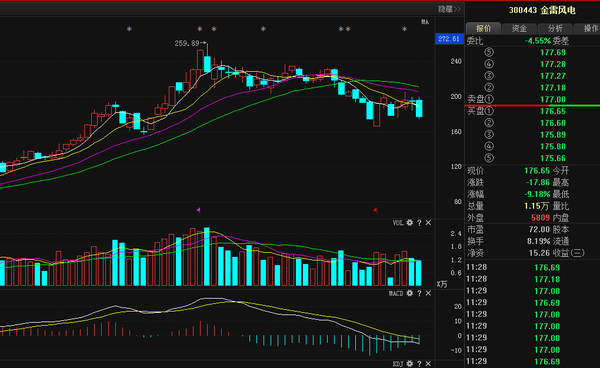
Task: Select sell level ③ price 177.27
Action: click(x=553, y=76)
